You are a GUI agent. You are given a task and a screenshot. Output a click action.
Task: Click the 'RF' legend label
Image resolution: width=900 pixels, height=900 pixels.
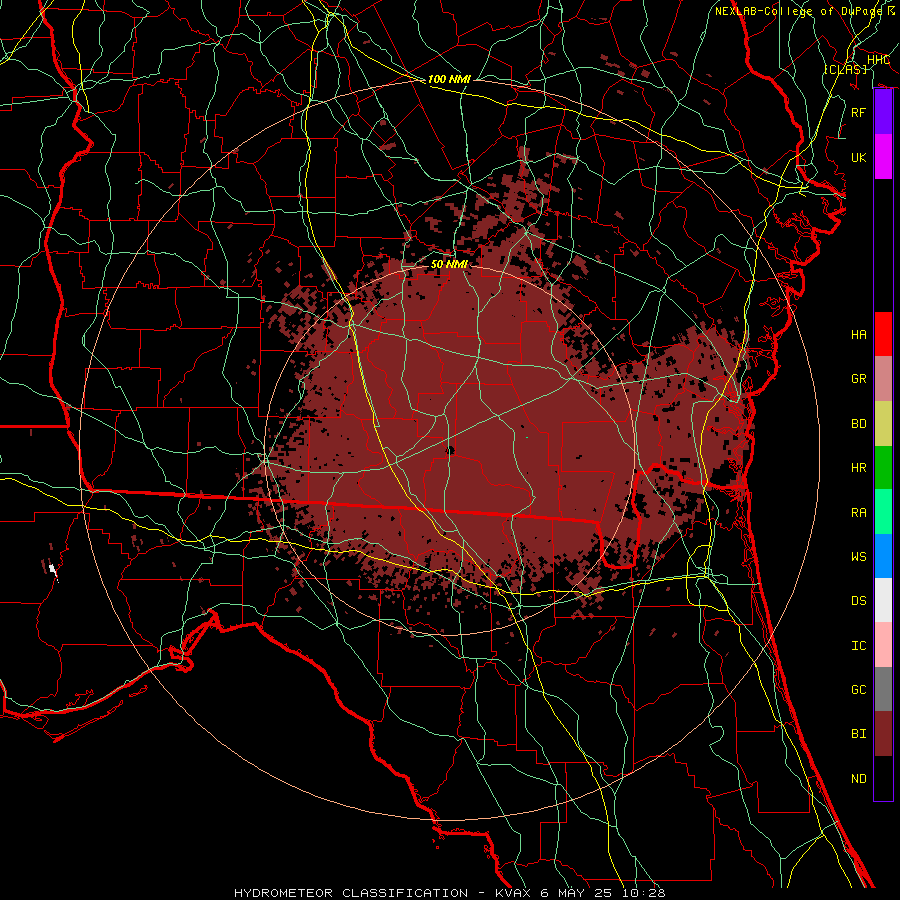click(858, 113)
